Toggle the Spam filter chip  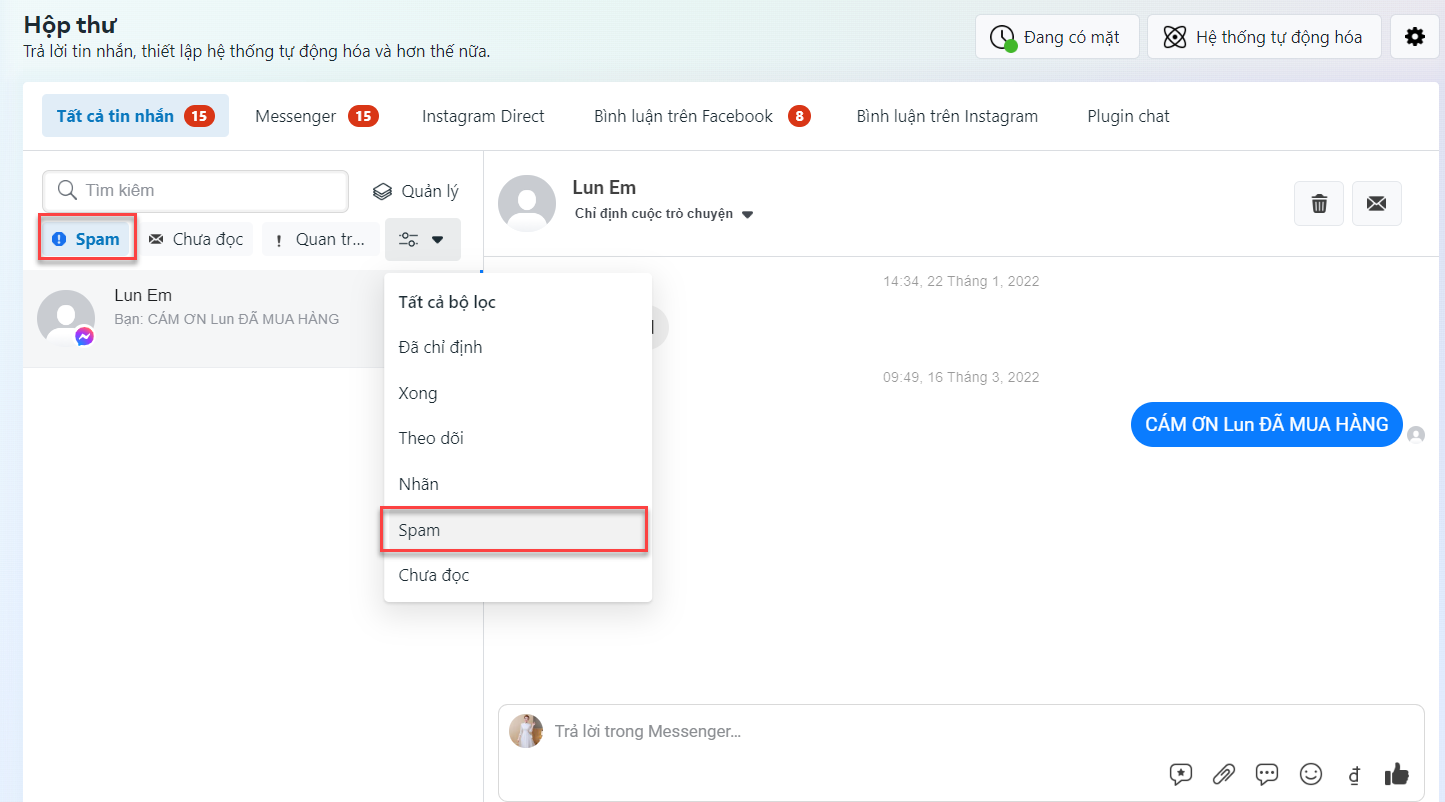87,239
